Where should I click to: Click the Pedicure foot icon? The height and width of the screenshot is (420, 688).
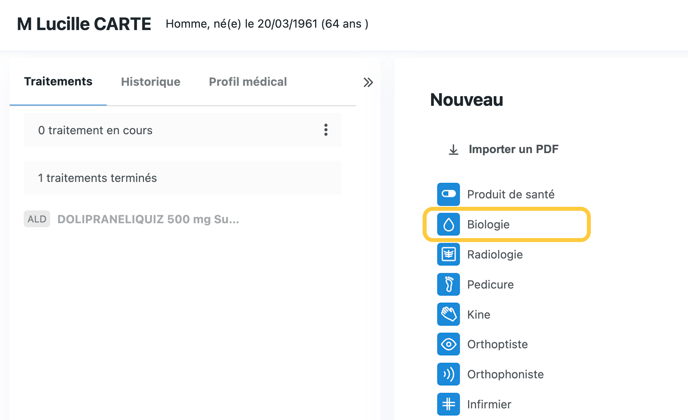click(448, 284)
